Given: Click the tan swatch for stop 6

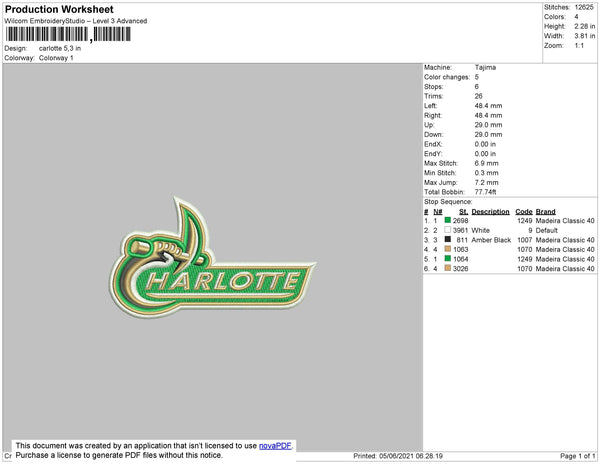Looking at the screenshot, I should point(447,268).
